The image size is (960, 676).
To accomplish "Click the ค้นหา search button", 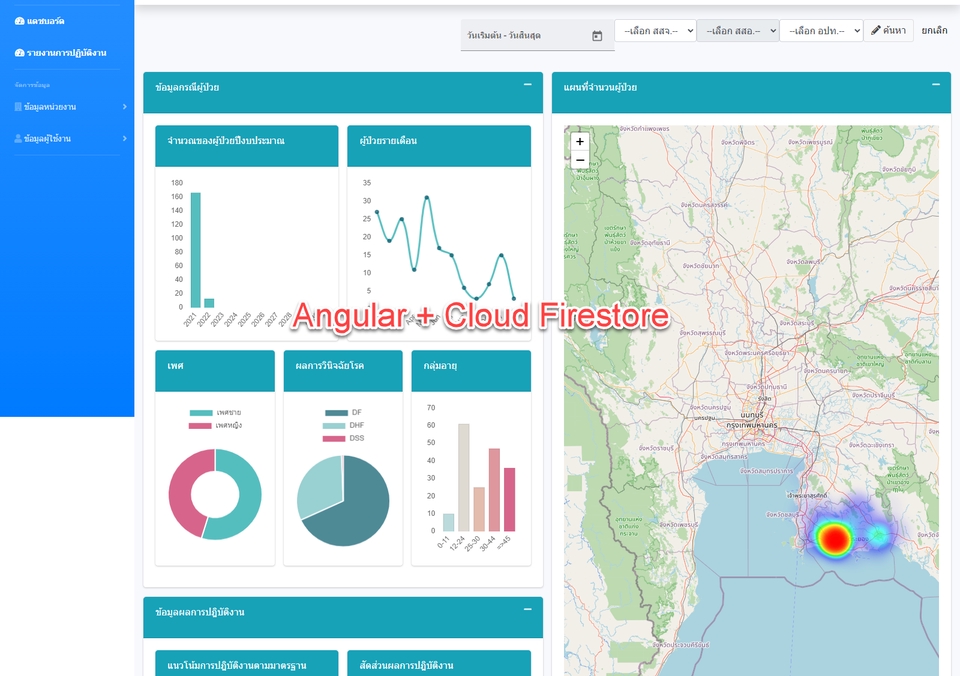I will [x=888, y=31].
